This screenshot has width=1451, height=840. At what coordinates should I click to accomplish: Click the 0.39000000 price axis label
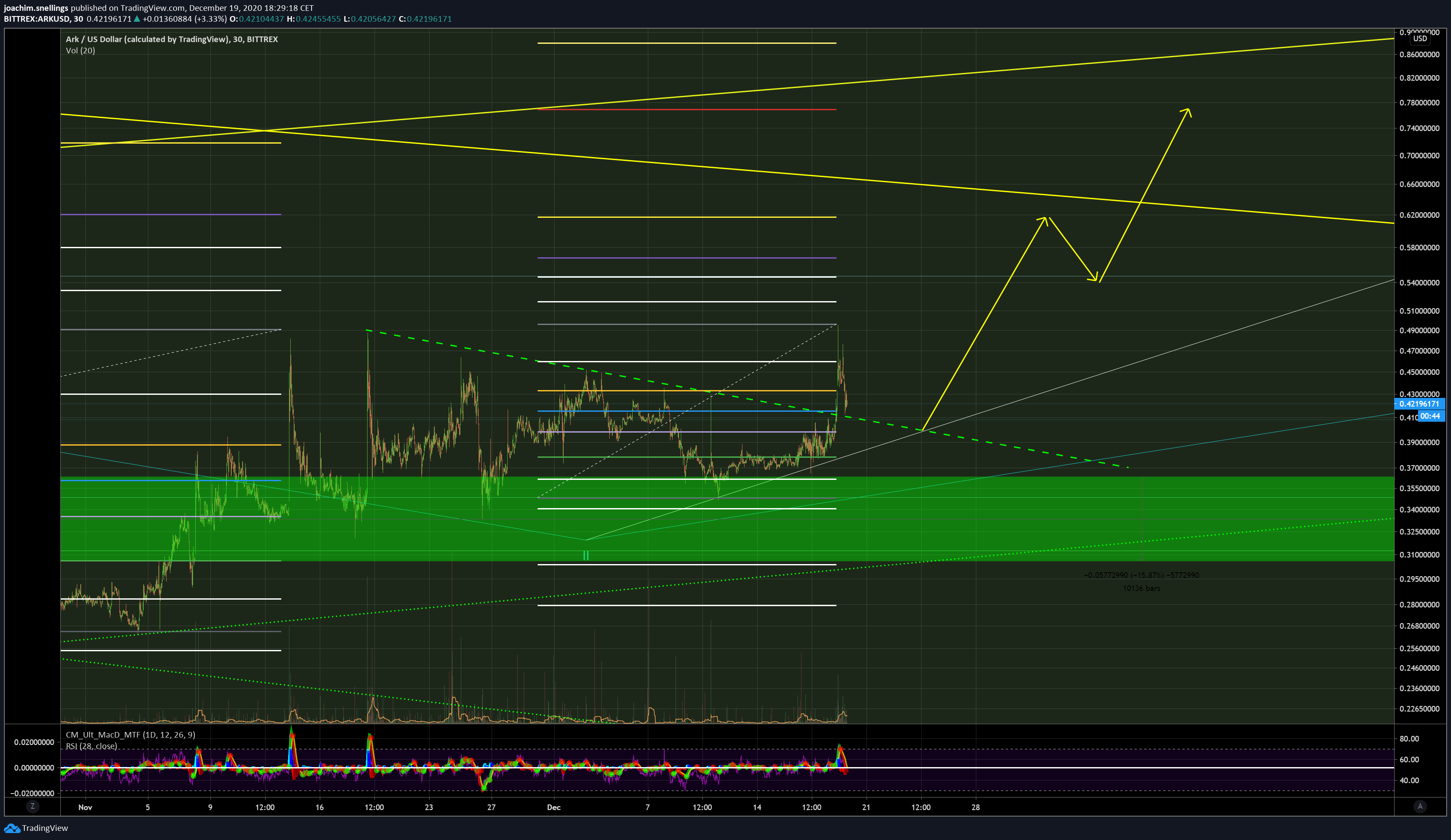coord(1419,442)
